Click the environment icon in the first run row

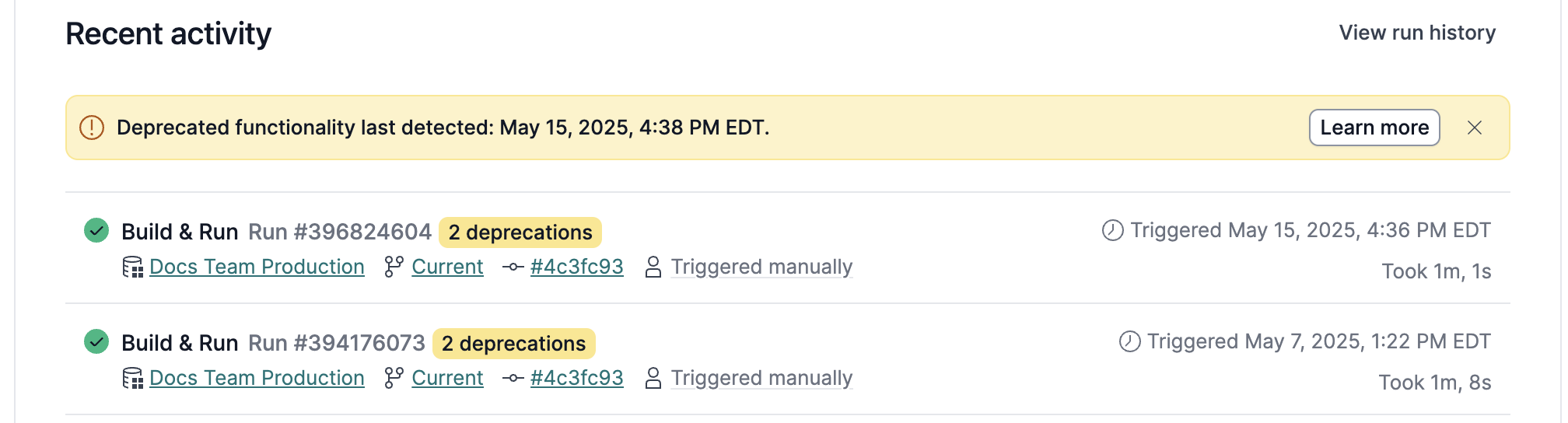(x=133, y=267)
